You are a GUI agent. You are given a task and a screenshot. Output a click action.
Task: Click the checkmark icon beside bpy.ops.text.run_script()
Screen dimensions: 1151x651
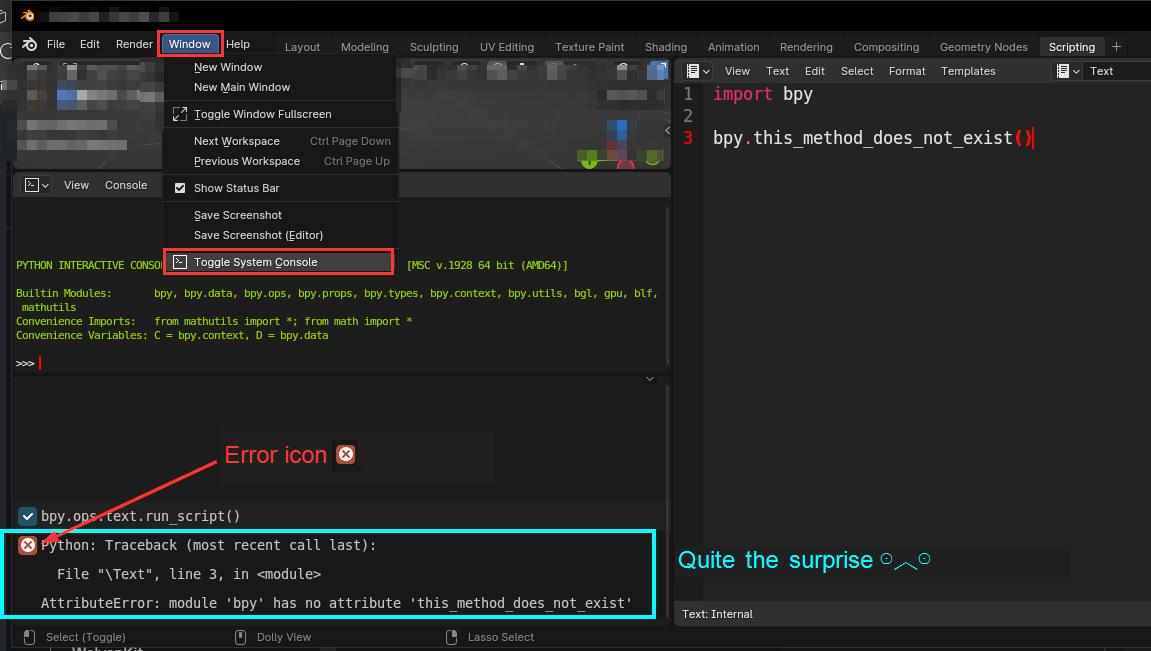28,516
